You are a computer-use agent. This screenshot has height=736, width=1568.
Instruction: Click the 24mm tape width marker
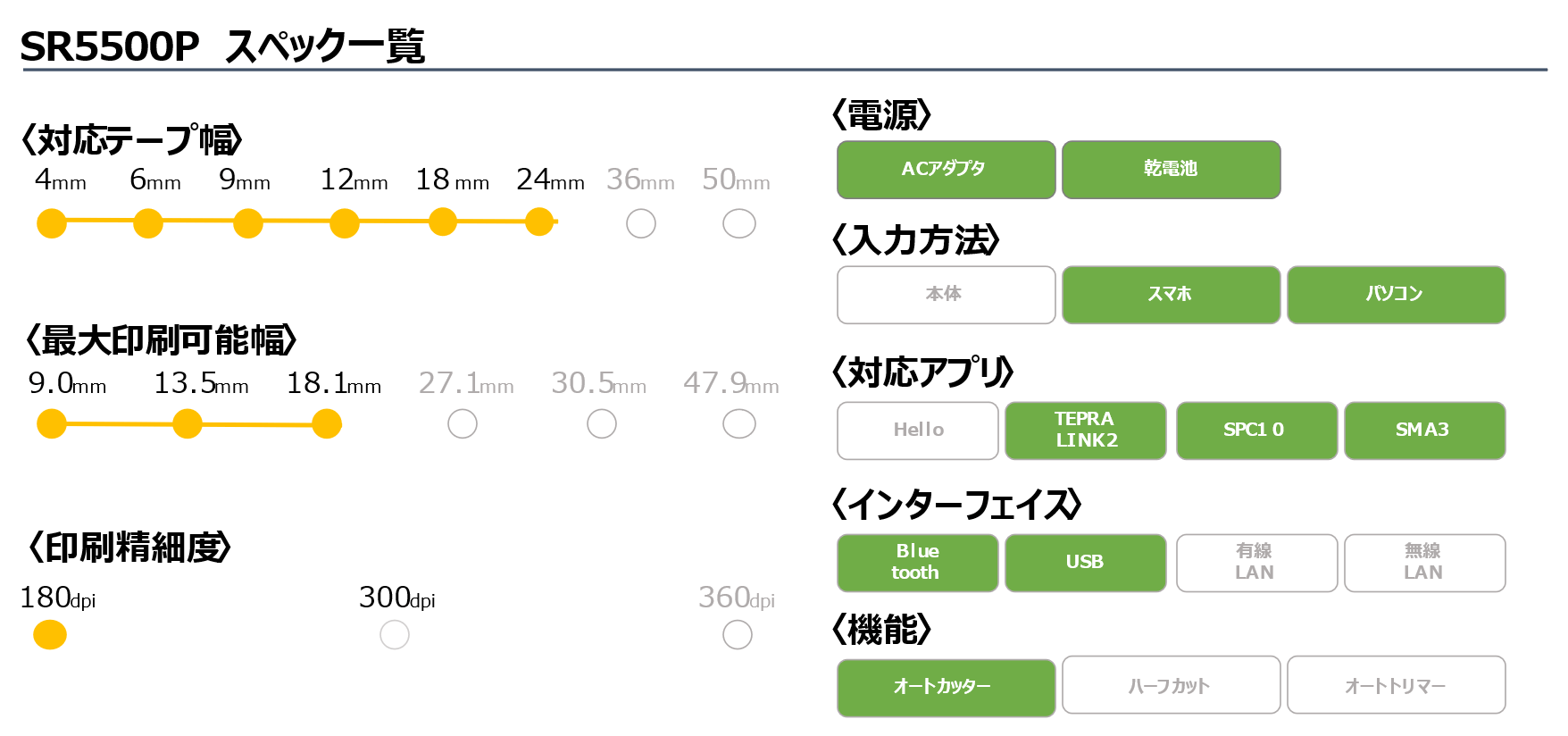pyautogui.click(x=539, y=222)
